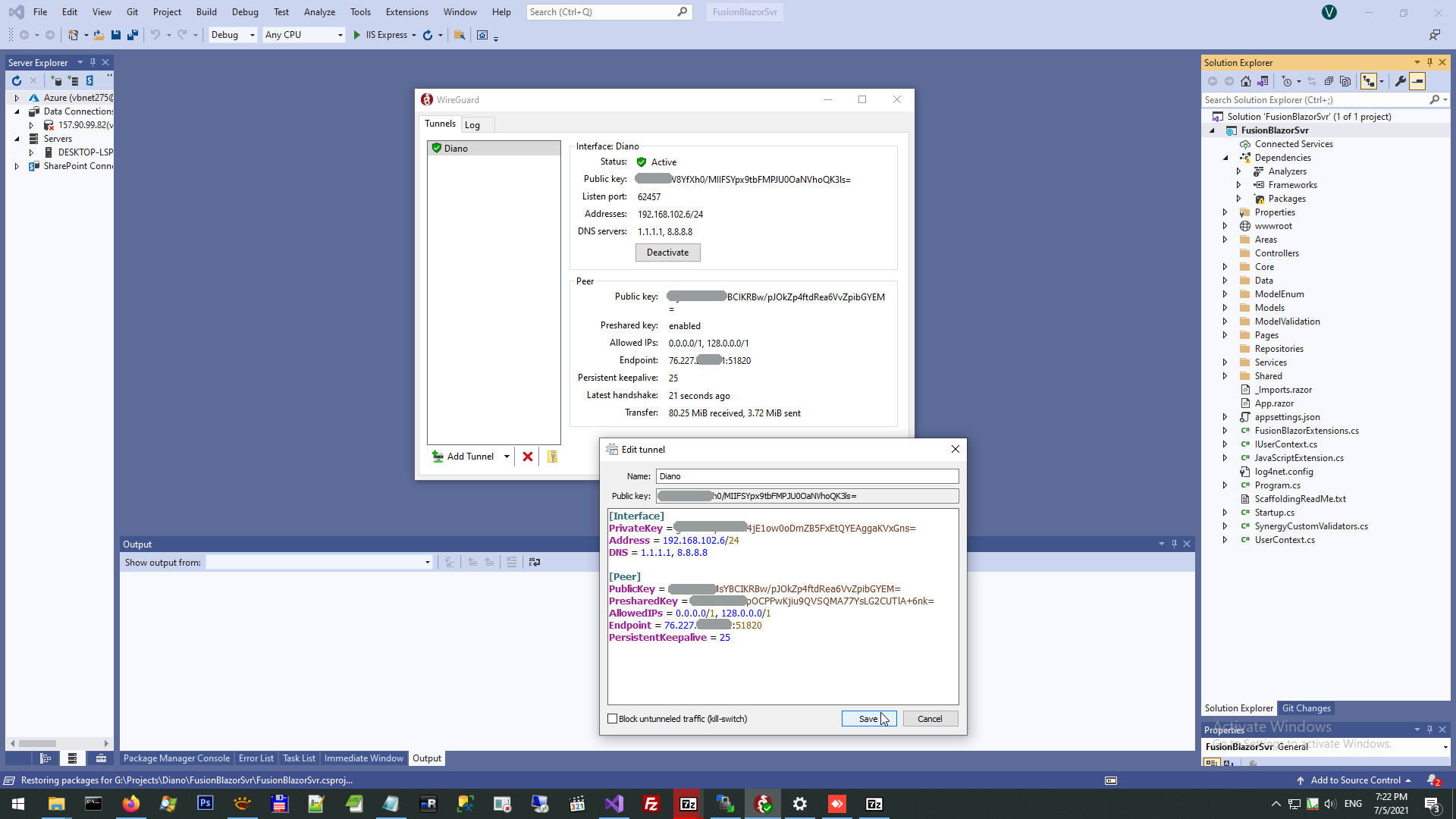Click the Remove tunnel red X icon
Screen dimensions: 1456x819
[x=528, y=457]
